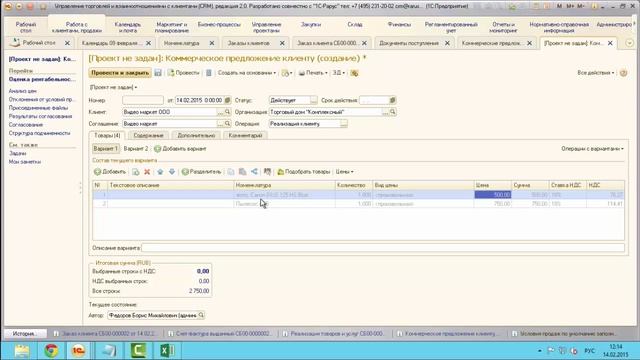Open Маркетинг и планирование section
Viewport: 640px width, 360px height.
point(171,27)
